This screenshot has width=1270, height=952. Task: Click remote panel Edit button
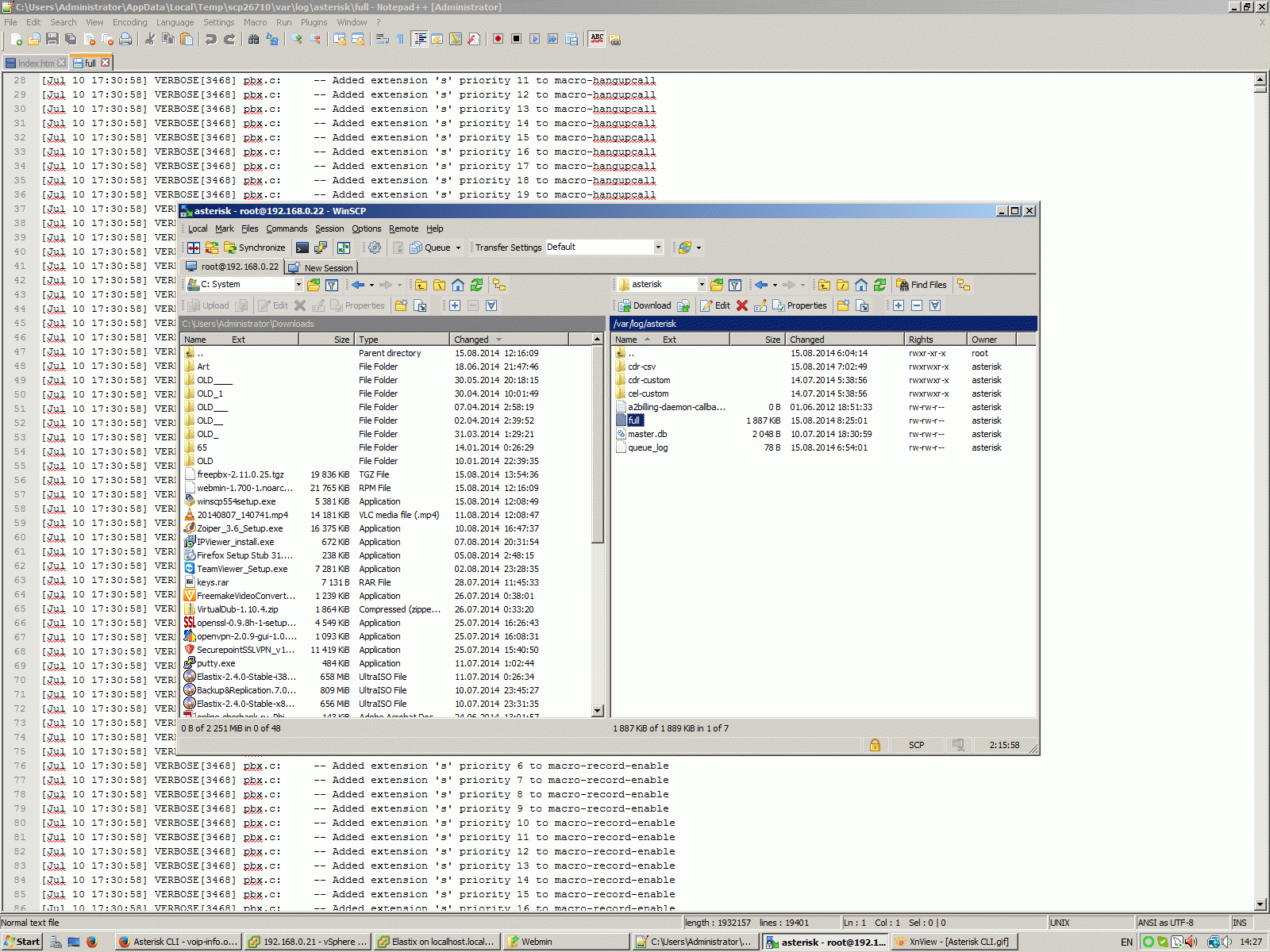(x=715, y=305)
